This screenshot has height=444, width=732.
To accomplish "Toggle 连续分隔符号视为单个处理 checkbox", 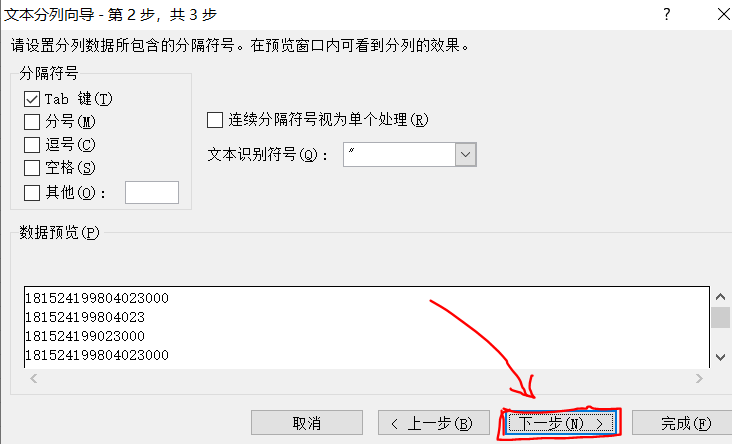I will click(x=215, y=120).
